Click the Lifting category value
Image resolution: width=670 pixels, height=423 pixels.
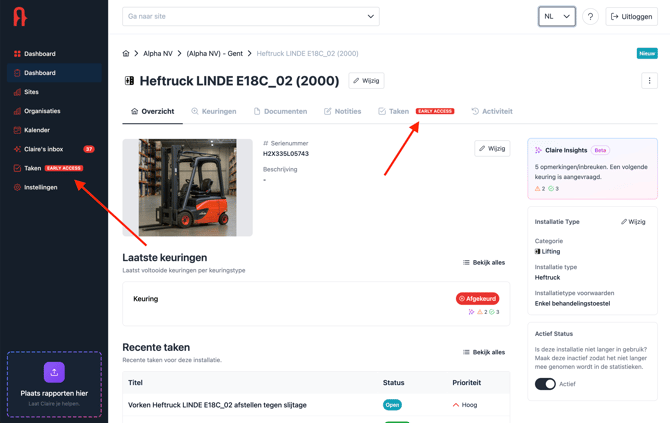[547, 252]
